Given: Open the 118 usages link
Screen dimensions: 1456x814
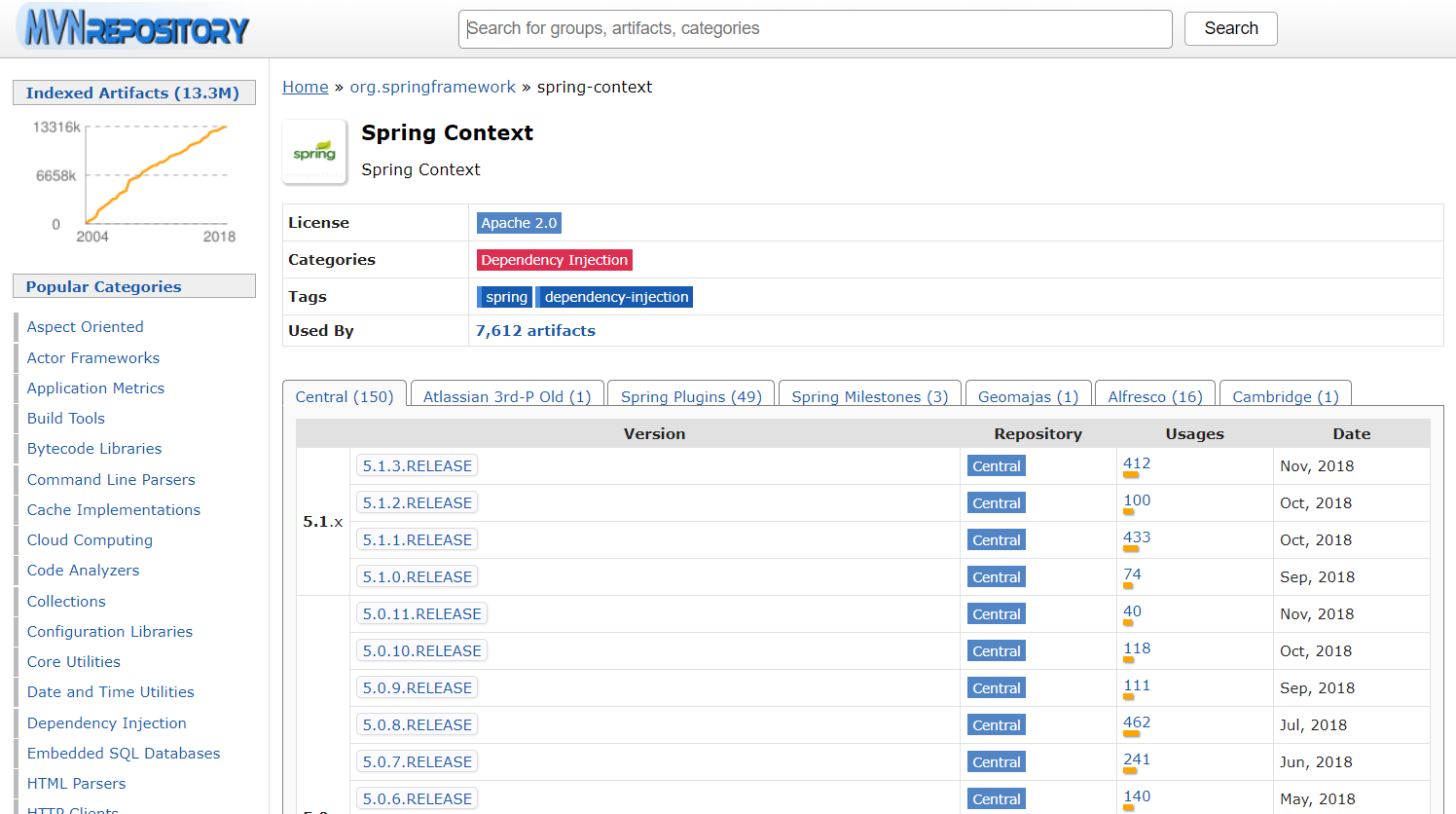Looking at the screenshot, I should click(x=1137, y=648).
